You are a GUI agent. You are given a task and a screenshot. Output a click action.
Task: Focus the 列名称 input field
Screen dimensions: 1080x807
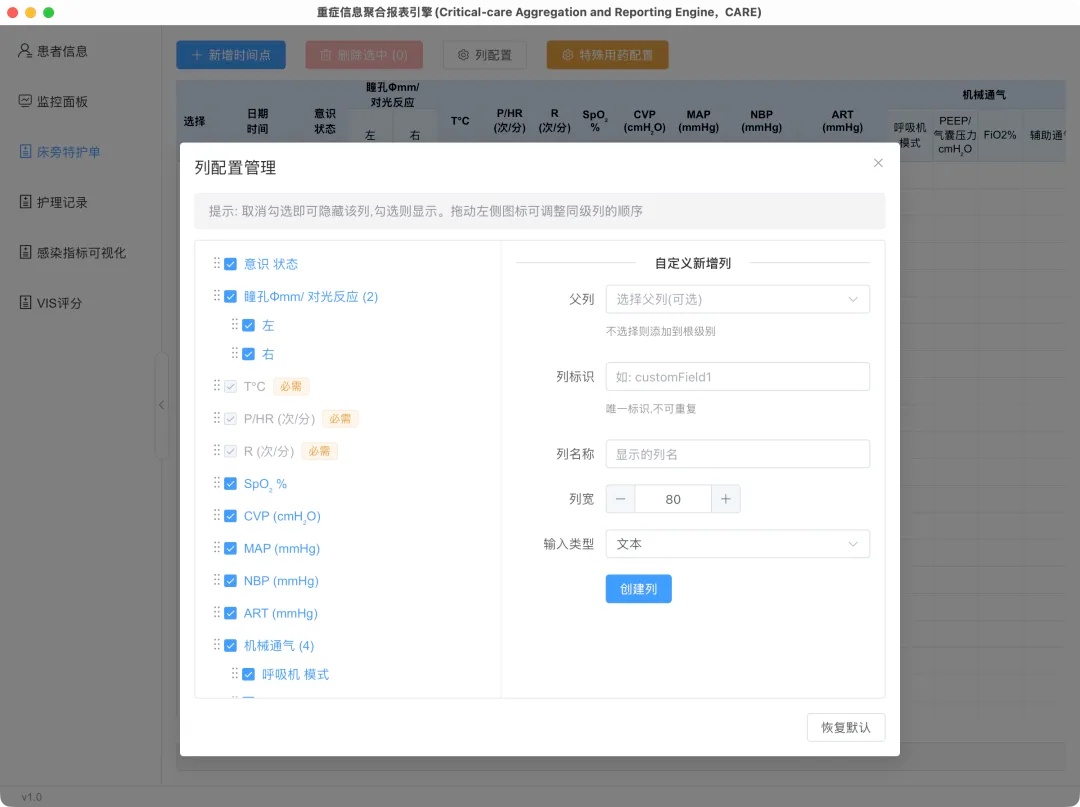pyautogui.click(x=738, y=454)
